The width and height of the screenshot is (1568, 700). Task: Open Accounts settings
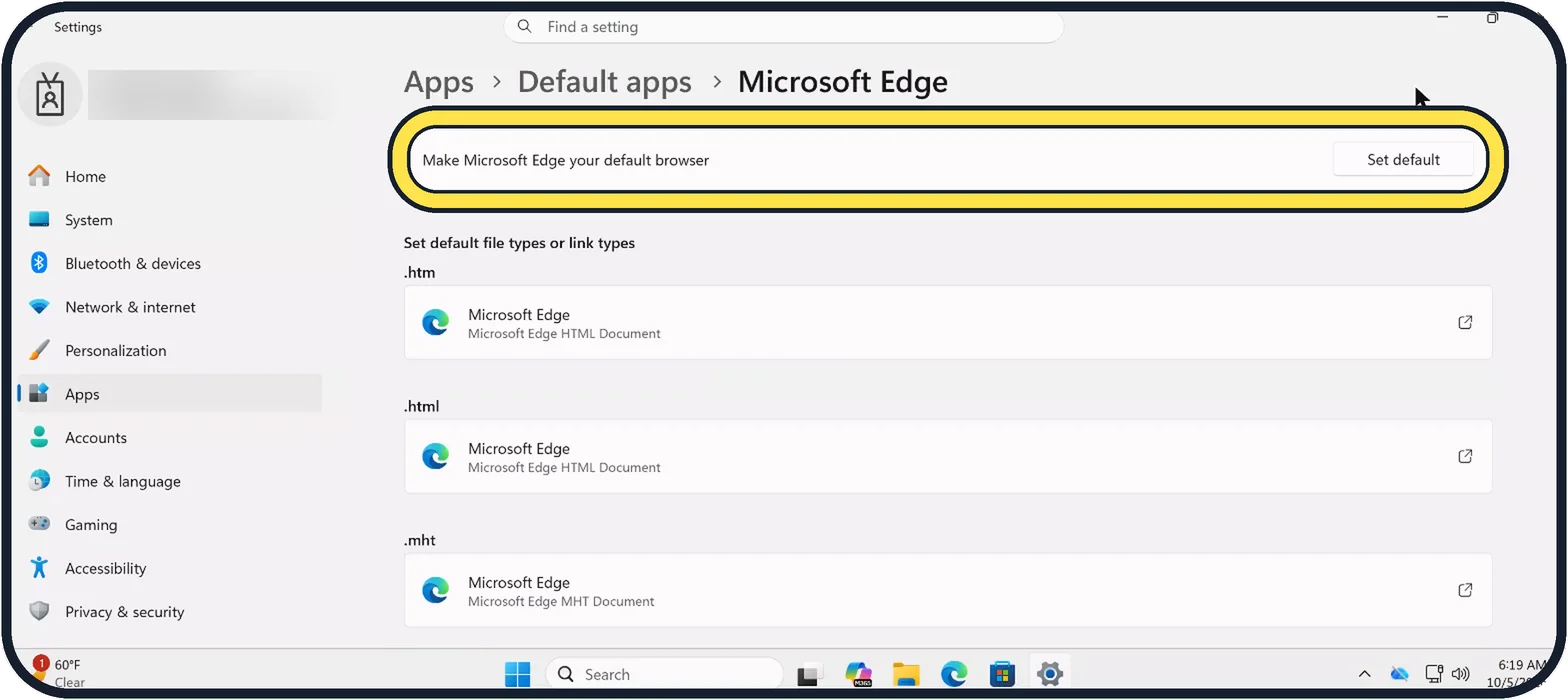tap(170, 437)
